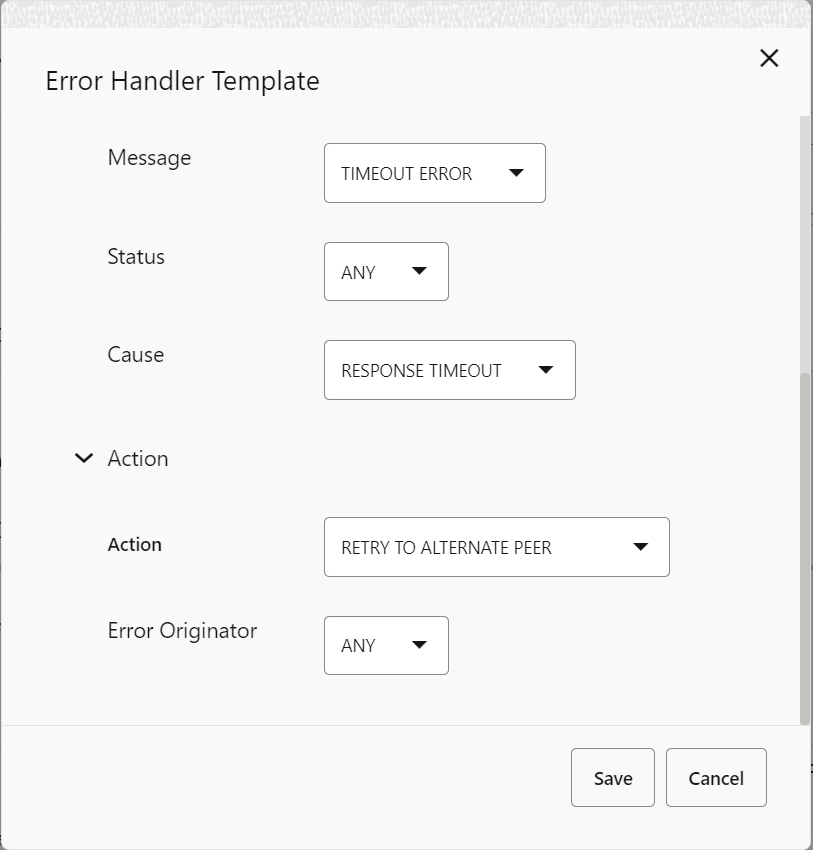Open the Action dropdown showing RETRY TO ALTERNATE PEER
Screen dimensions: 813x850
tap(496, 547)
